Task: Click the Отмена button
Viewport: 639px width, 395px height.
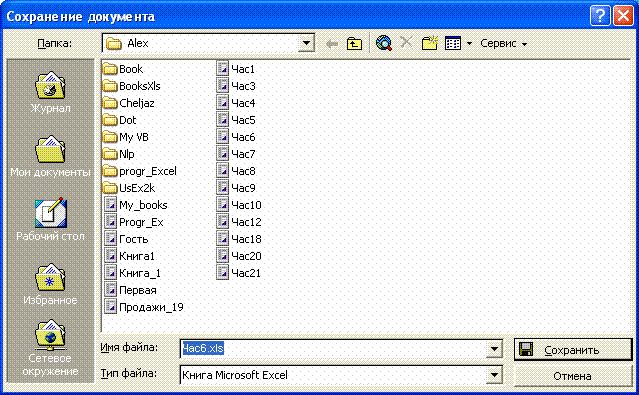Action: [573, 376]
